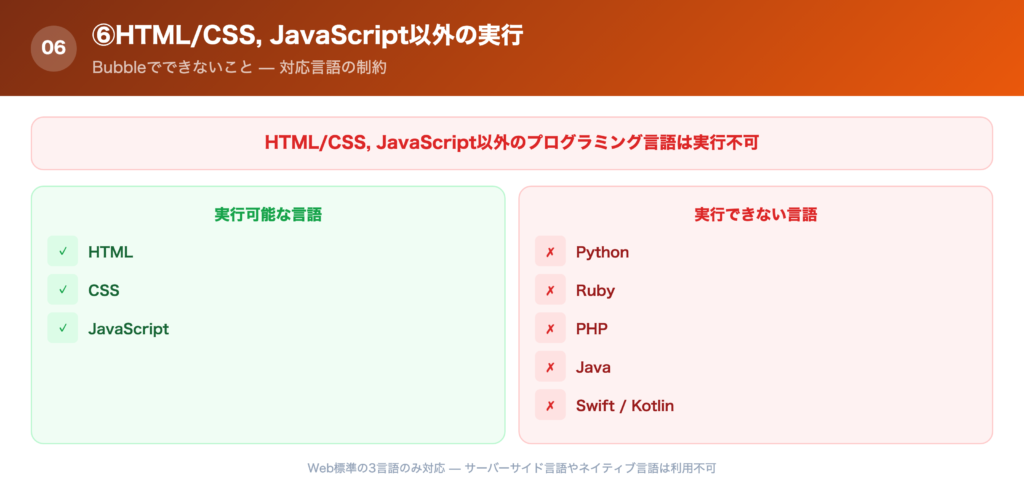Select the slide title ⑥HTML/CSS, JavaScript以外の実行

point(308,37)
